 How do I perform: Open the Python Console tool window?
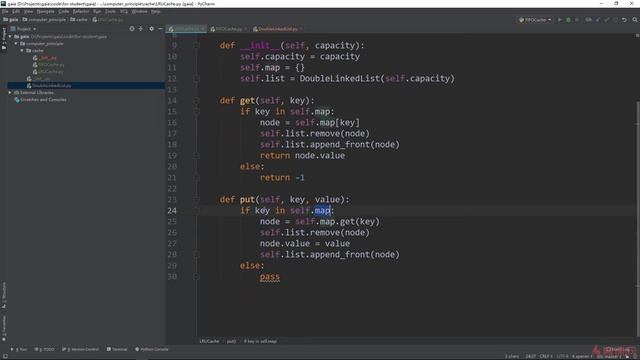[x=151, y=349]
